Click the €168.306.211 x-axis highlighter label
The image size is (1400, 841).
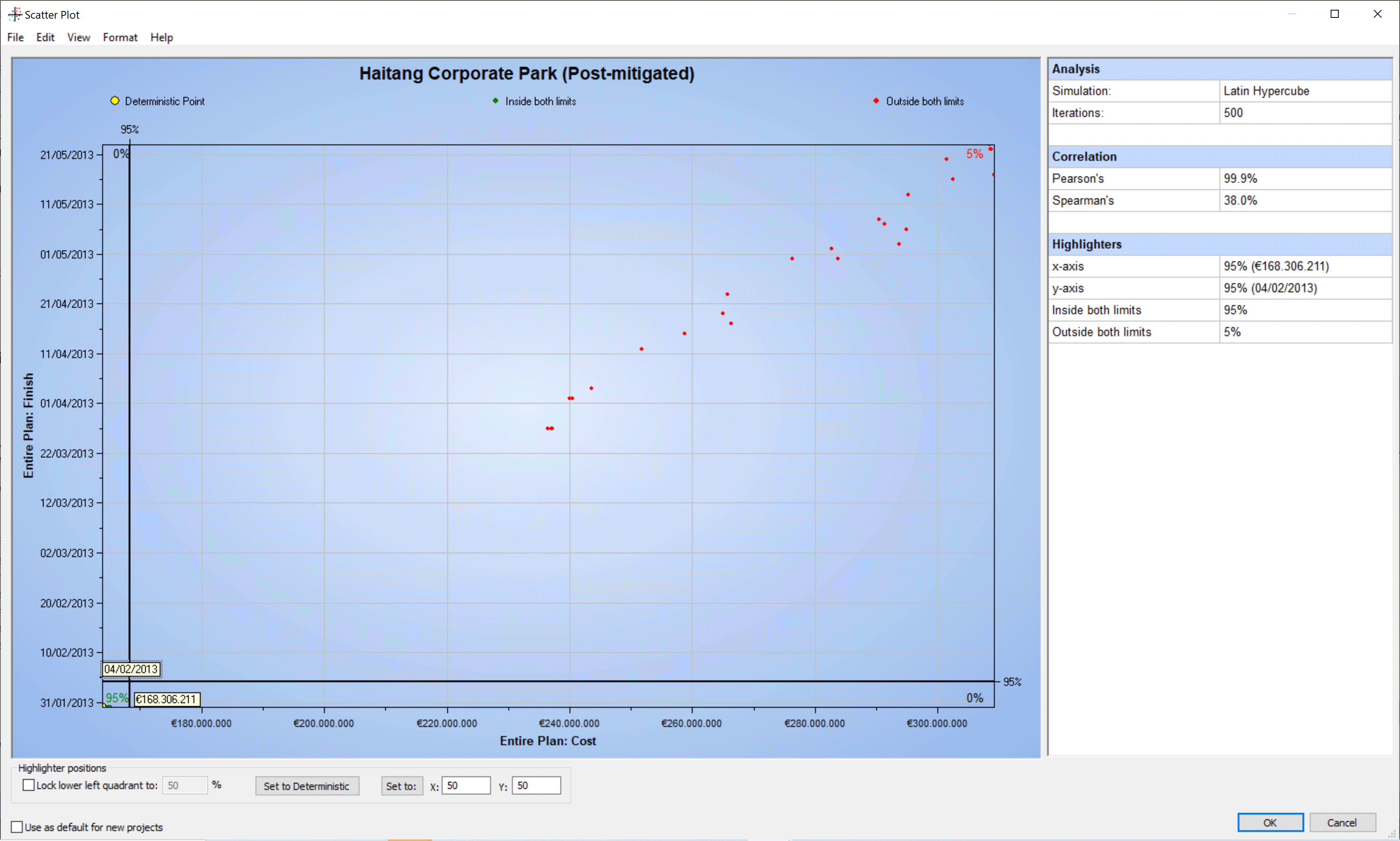pyautogui.click(x=166, y=699)
